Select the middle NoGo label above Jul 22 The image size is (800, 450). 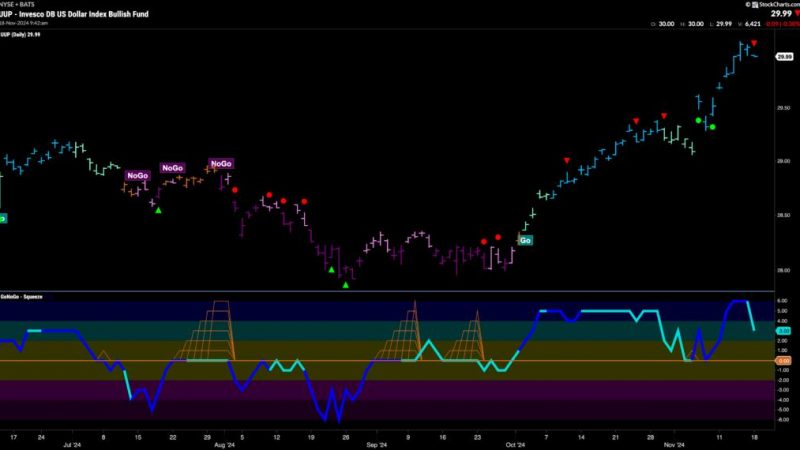click(172, 168)
